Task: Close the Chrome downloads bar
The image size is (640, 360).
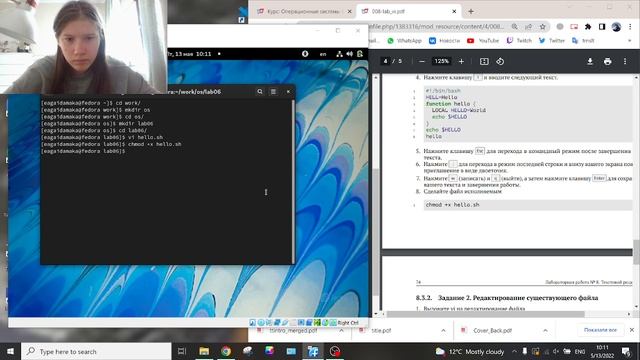Action: point(632,330)
